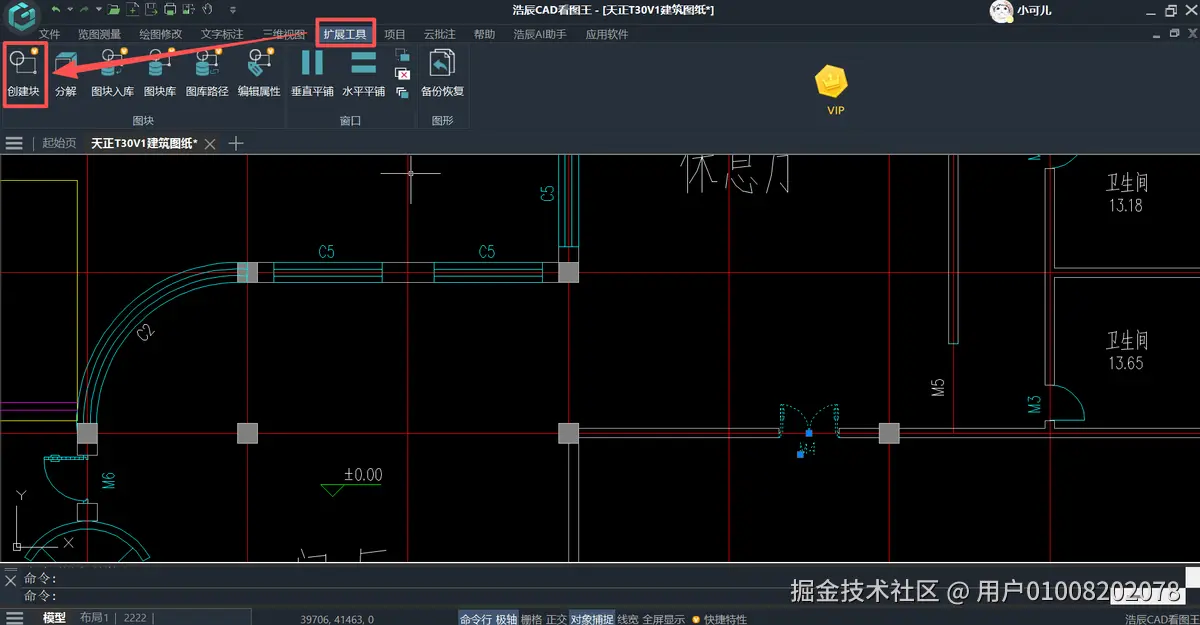Toggle 线宽 lineweight display

(x=628, y=619)
